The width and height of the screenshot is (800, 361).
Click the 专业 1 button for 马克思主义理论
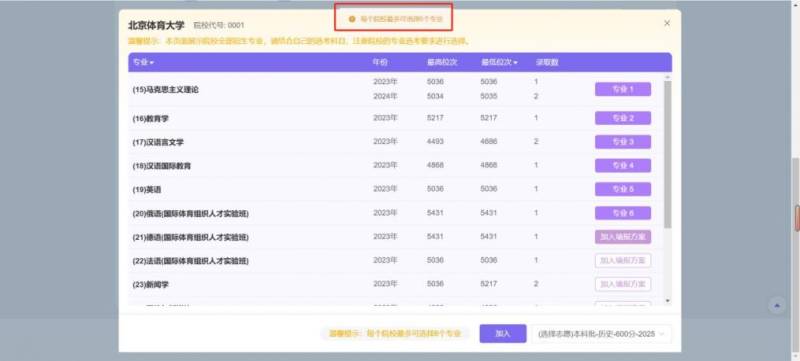coord(622,89)
